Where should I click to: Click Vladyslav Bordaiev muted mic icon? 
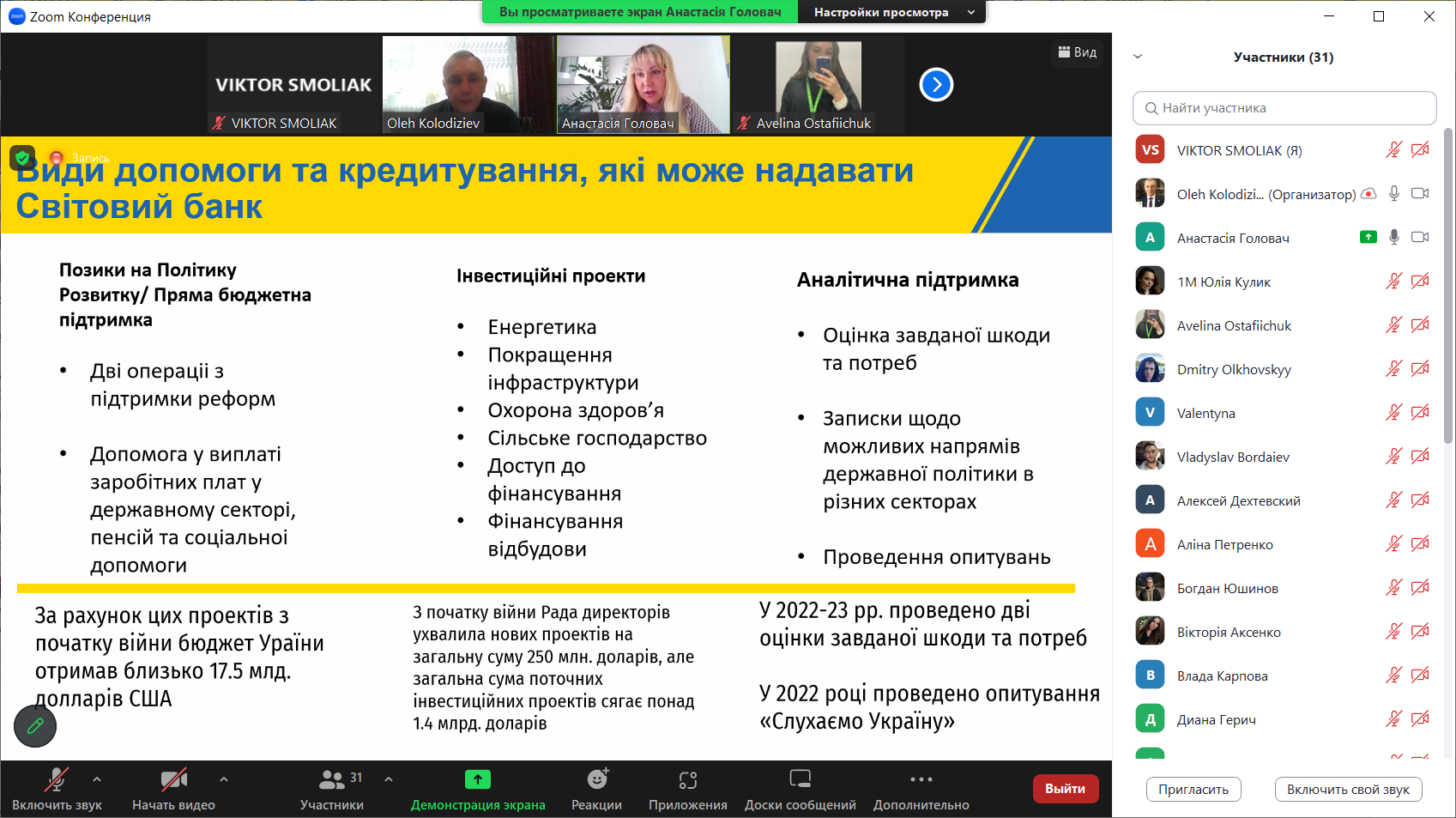(x=1394, y=457)
